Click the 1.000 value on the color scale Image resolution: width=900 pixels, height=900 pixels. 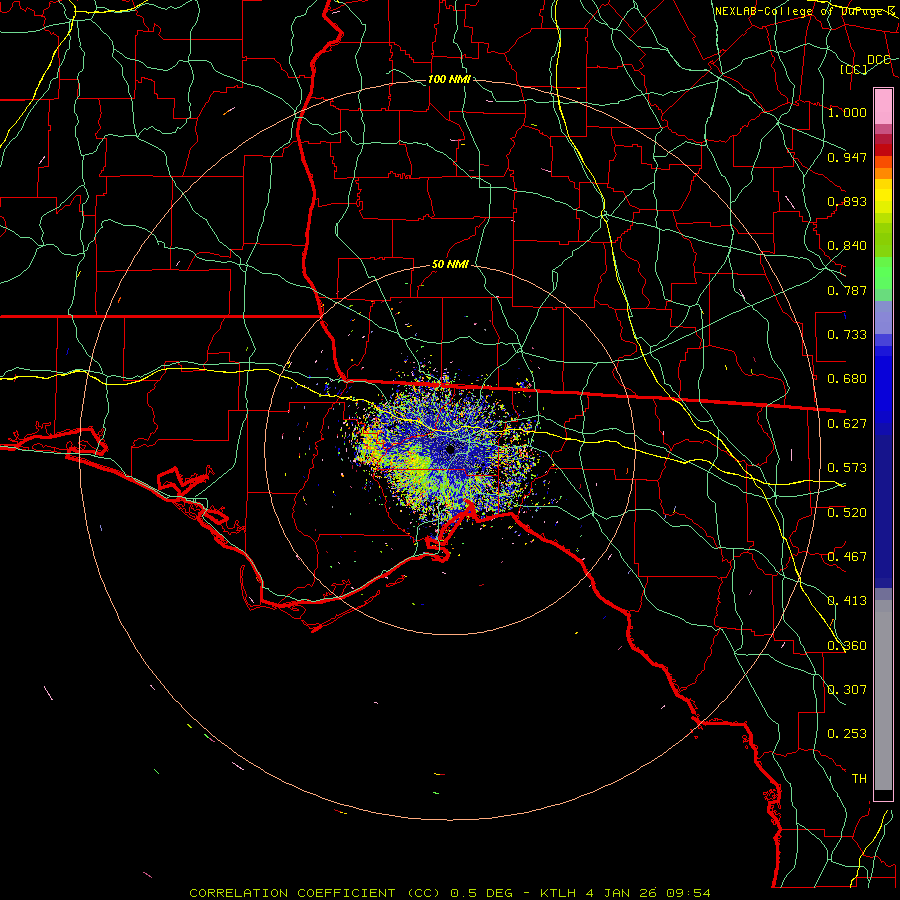tap(847, 112)
